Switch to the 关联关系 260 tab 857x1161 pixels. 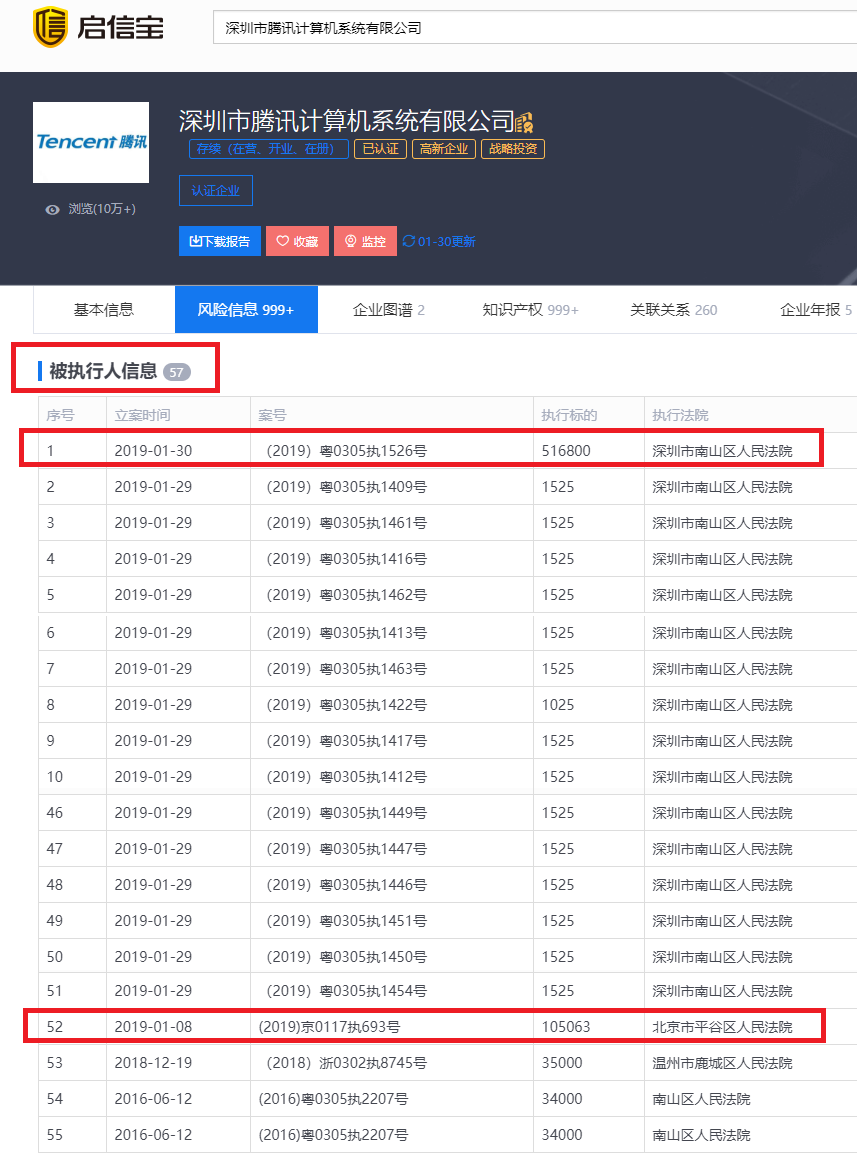coord(673,310)
